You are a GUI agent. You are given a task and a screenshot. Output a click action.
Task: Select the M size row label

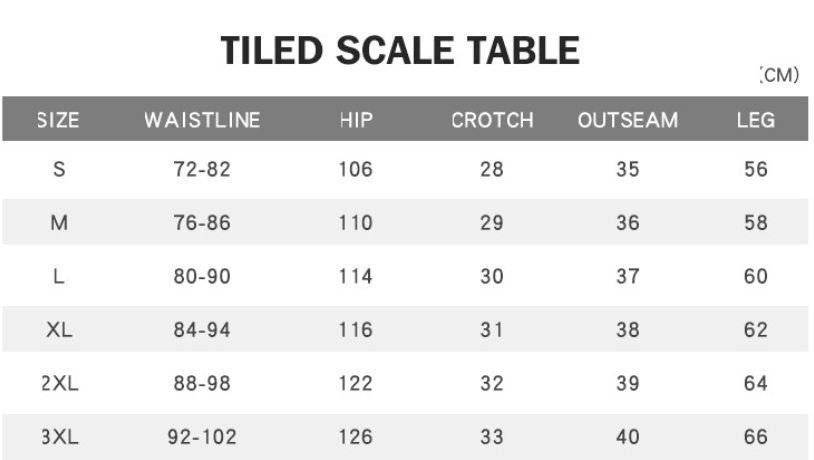(59, 223)
